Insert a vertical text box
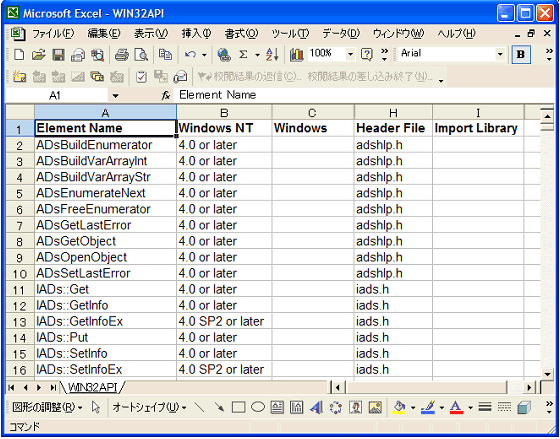The width and height of the screenshot is (560, 439). (296, 407)
